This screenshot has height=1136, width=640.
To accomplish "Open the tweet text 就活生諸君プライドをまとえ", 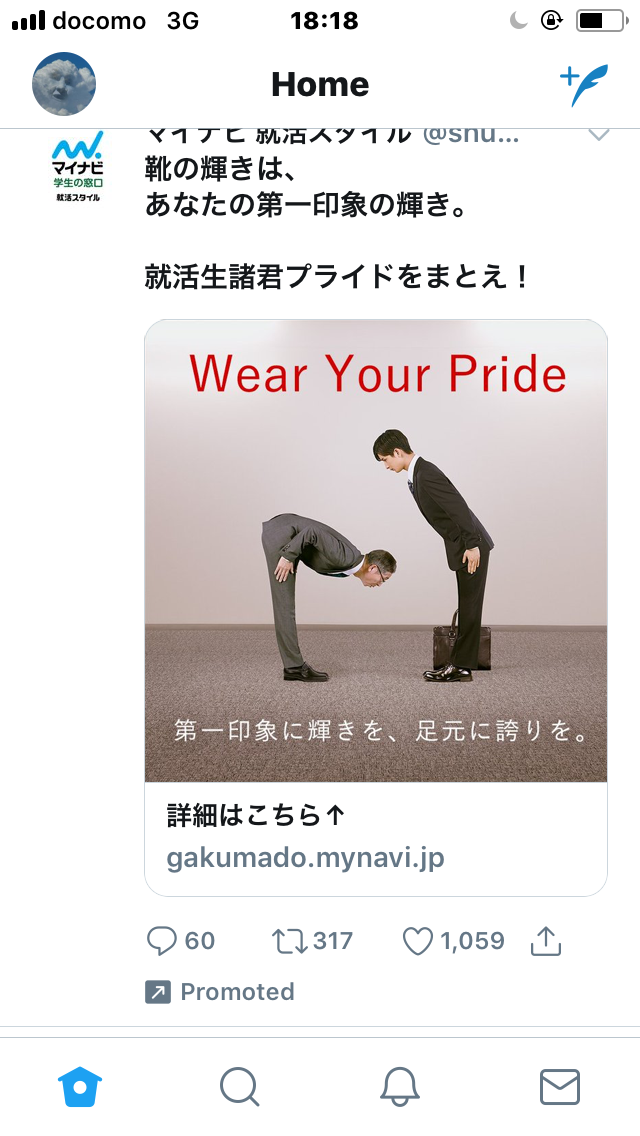I will tap(338, 276).
